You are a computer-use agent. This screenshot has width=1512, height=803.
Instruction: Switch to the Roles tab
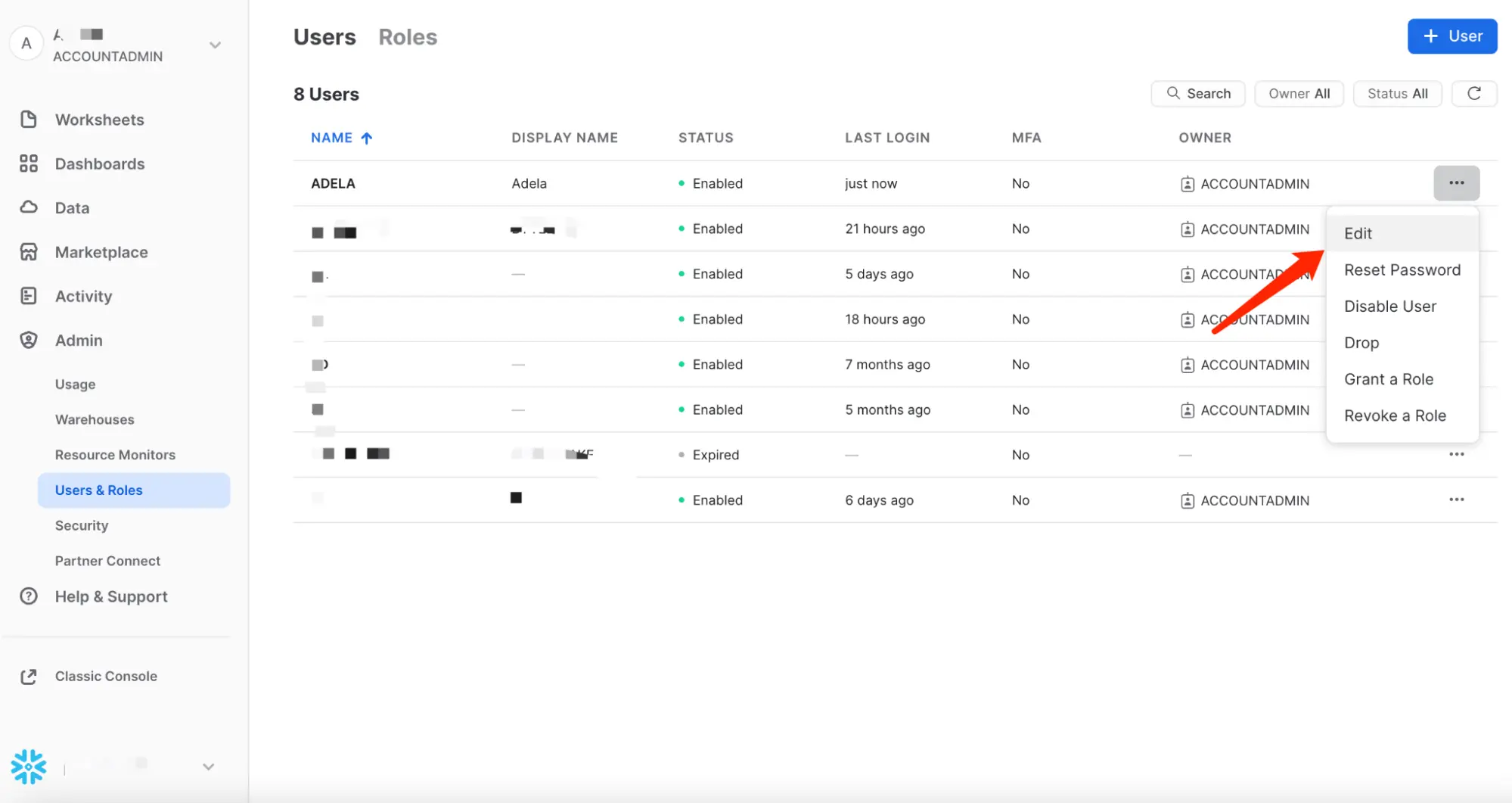(x=408, y=37)
